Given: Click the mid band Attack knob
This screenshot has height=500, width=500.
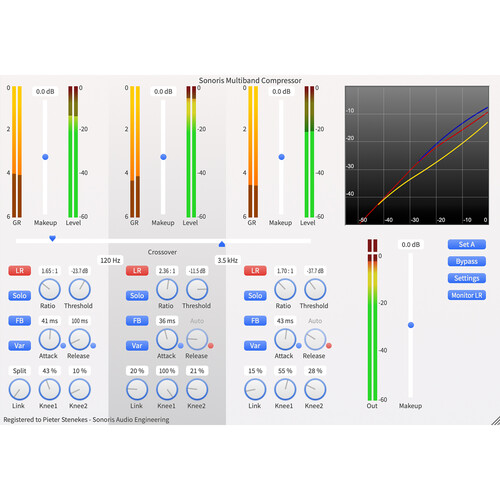Looking at the screenshot, I should pos(167,339).
